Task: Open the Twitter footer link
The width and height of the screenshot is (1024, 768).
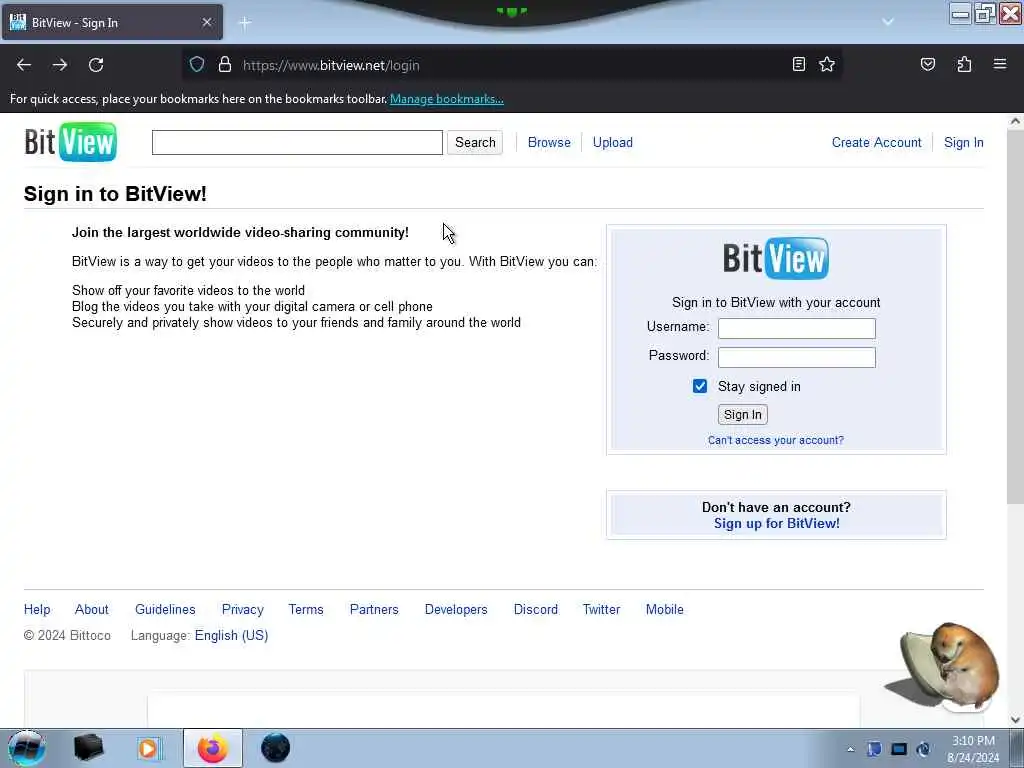Action: (601, 609)
